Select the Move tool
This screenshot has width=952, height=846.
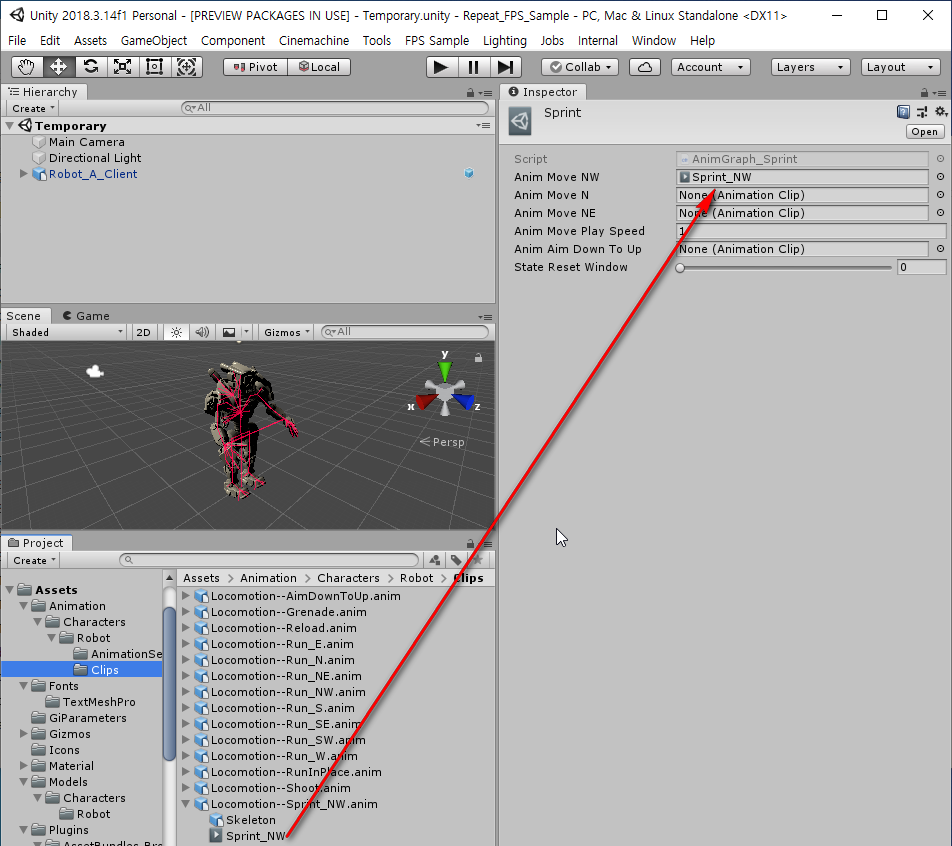(x=58, y=67)
